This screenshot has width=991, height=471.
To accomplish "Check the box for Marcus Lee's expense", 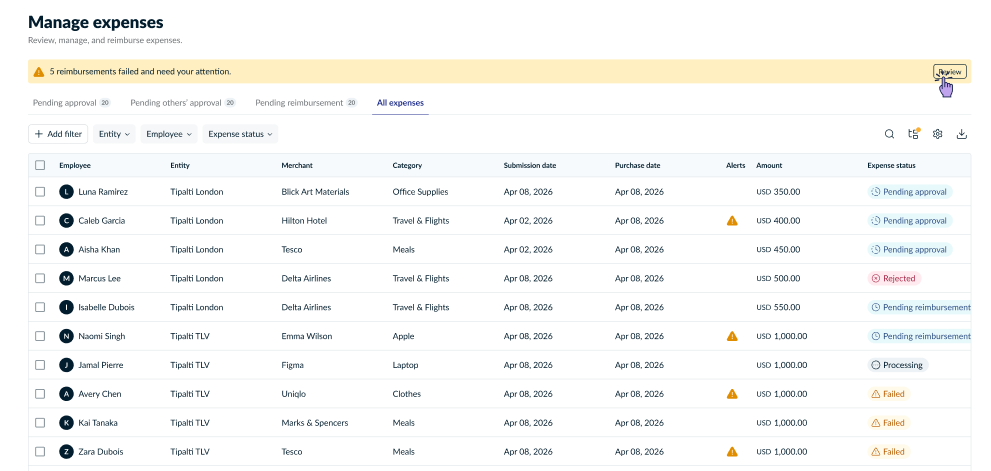I will pyautogui.click(x=40, y=278).
